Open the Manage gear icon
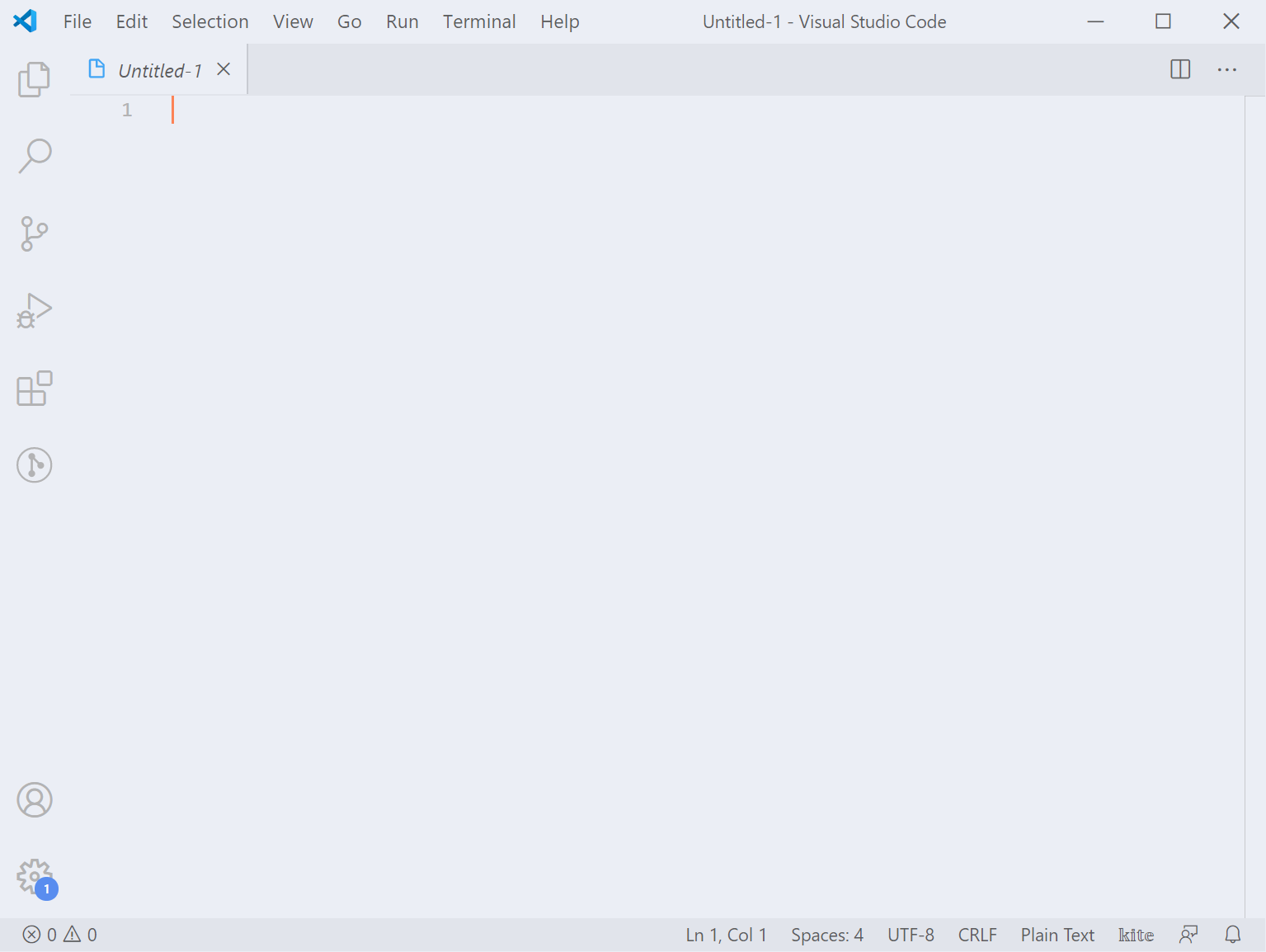 click(x=35, y=878)
